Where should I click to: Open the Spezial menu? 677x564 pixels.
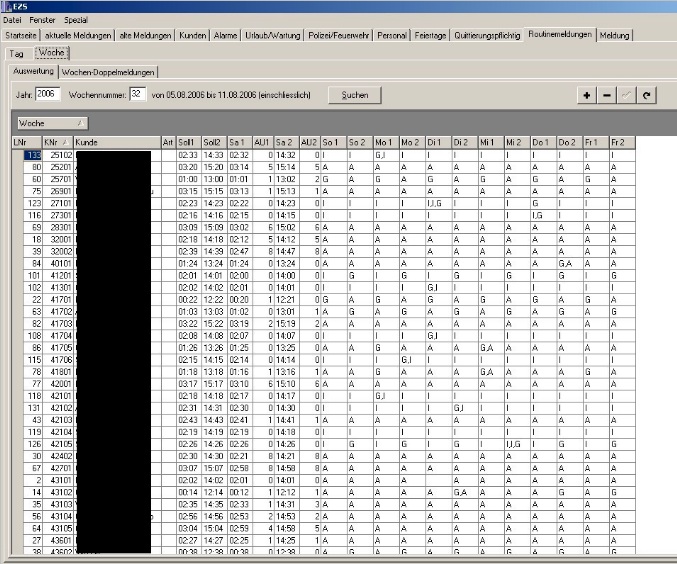[x=76, y=20]
